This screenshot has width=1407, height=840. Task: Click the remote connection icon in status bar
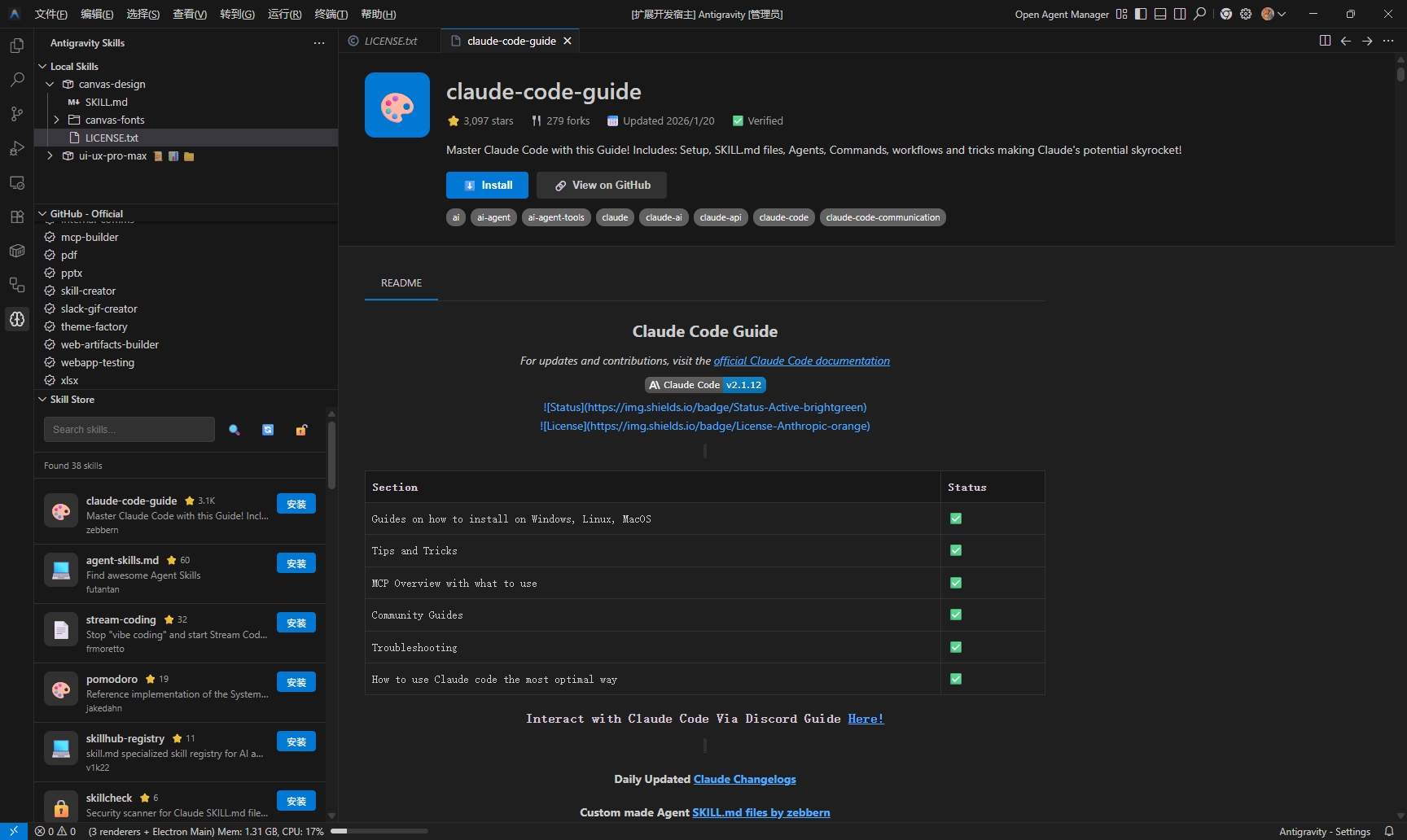[14, 831]
